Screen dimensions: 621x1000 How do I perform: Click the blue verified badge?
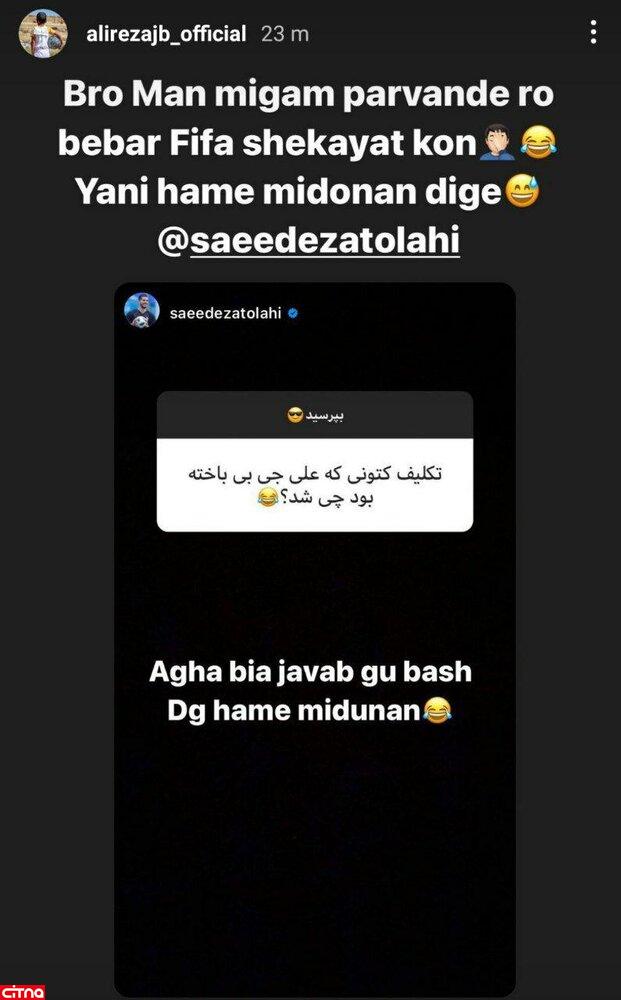pyautogui.click(x=293, y=313)
